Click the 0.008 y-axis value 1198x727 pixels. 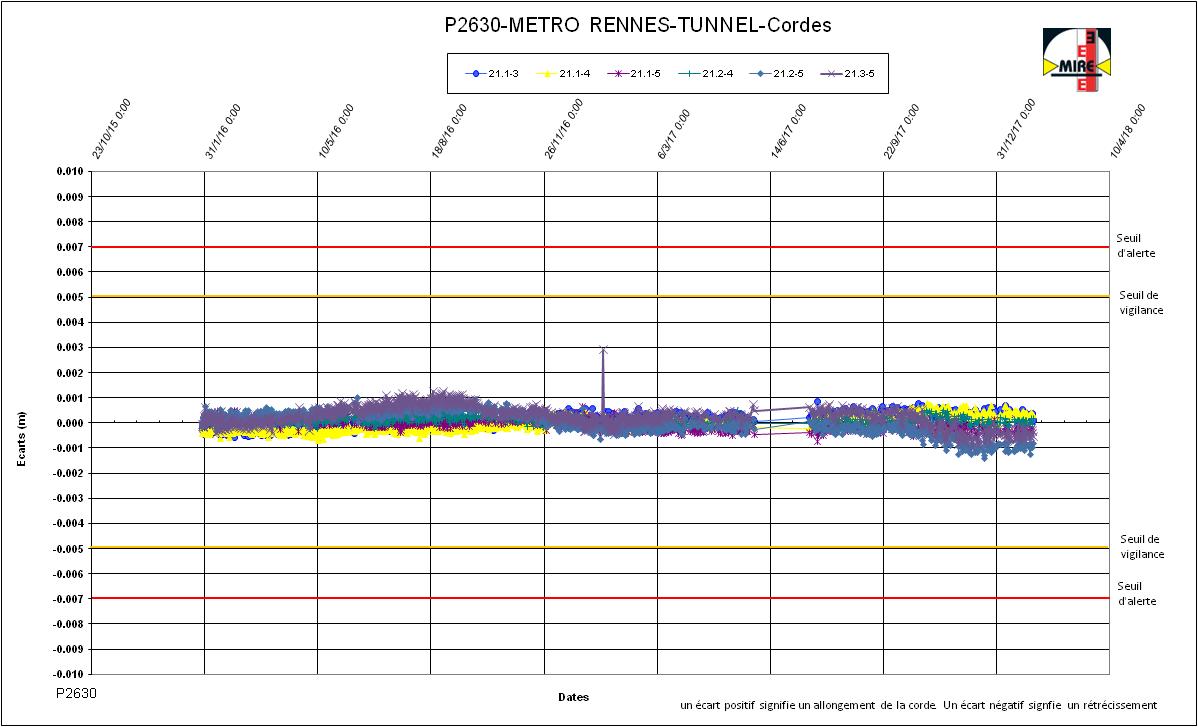(x=69, y=221)
